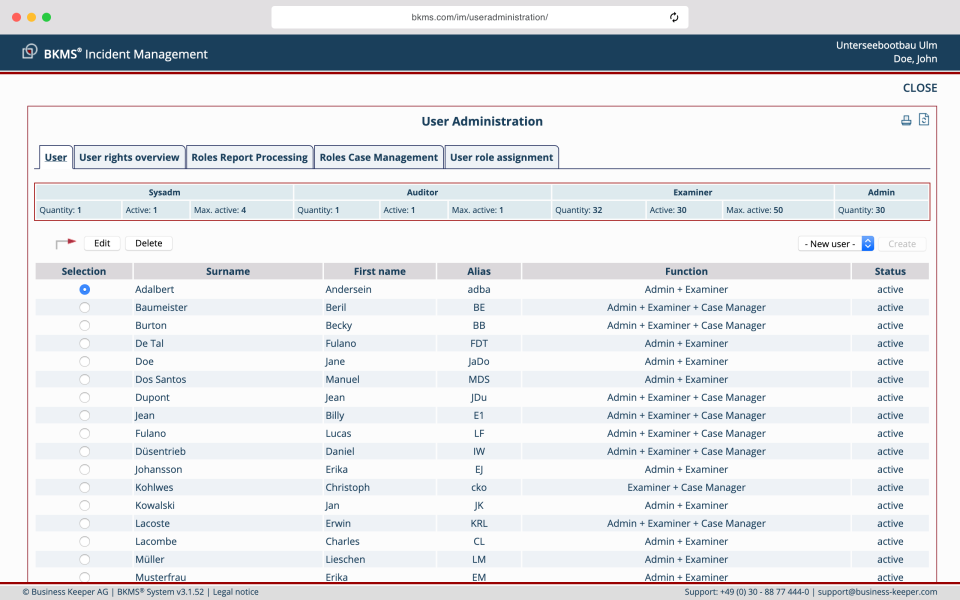Open the '- New user -' dropdown

836,243
